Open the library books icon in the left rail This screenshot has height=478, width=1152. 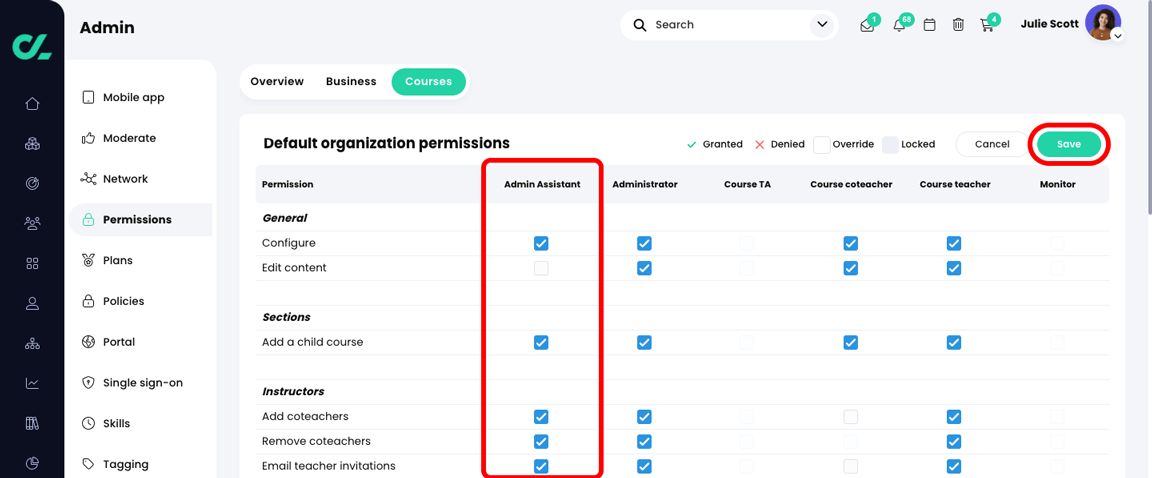coord(32,423)
